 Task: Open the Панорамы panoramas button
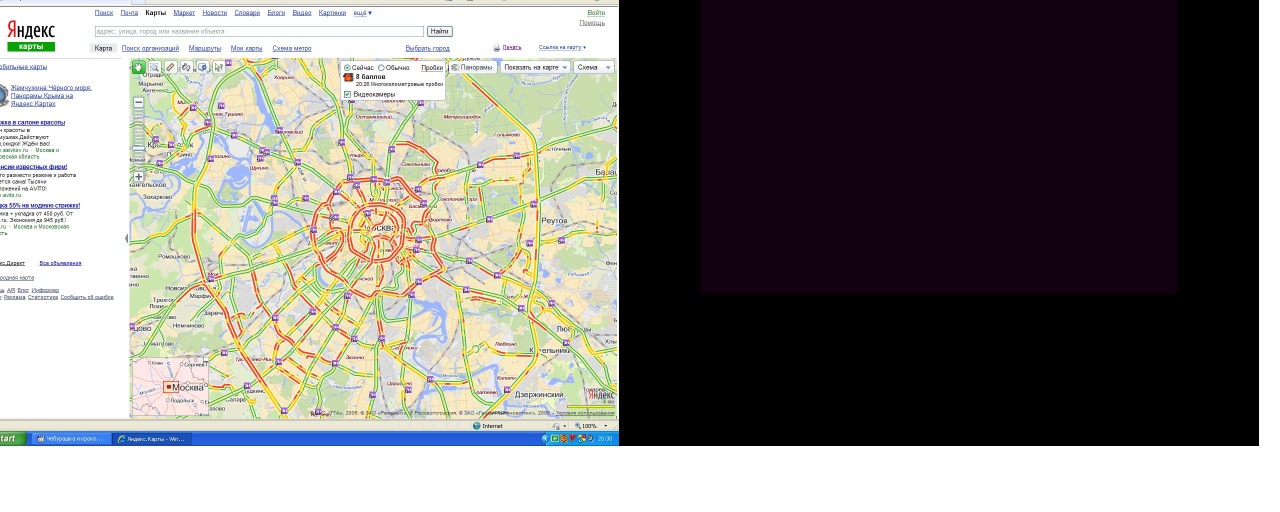coord(472,67)
